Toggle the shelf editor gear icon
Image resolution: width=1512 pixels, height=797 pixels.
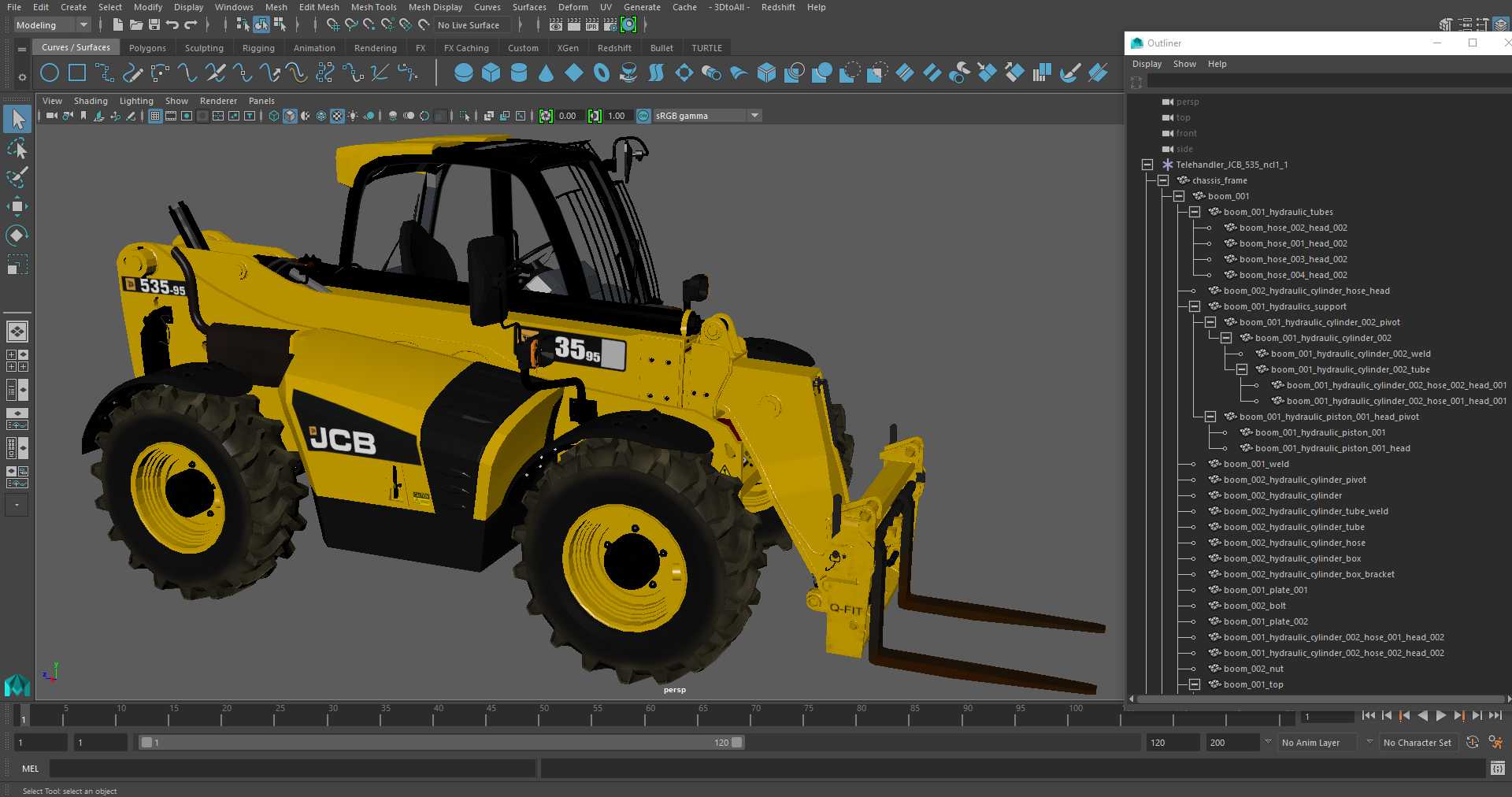click(22, 77)
